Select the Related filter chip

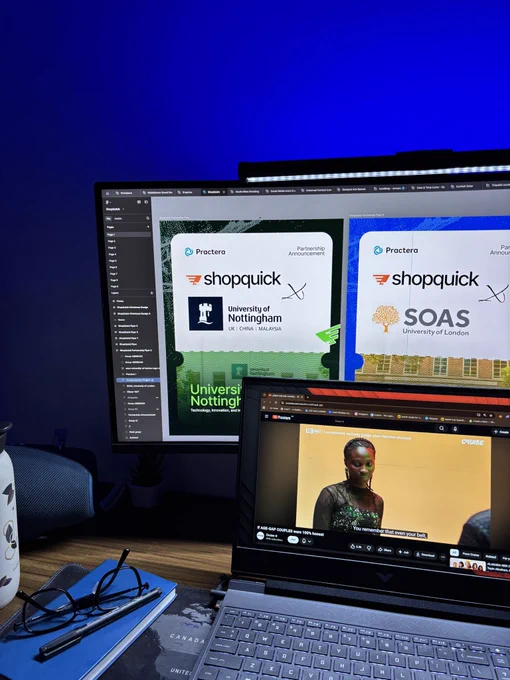coord(491,556)
